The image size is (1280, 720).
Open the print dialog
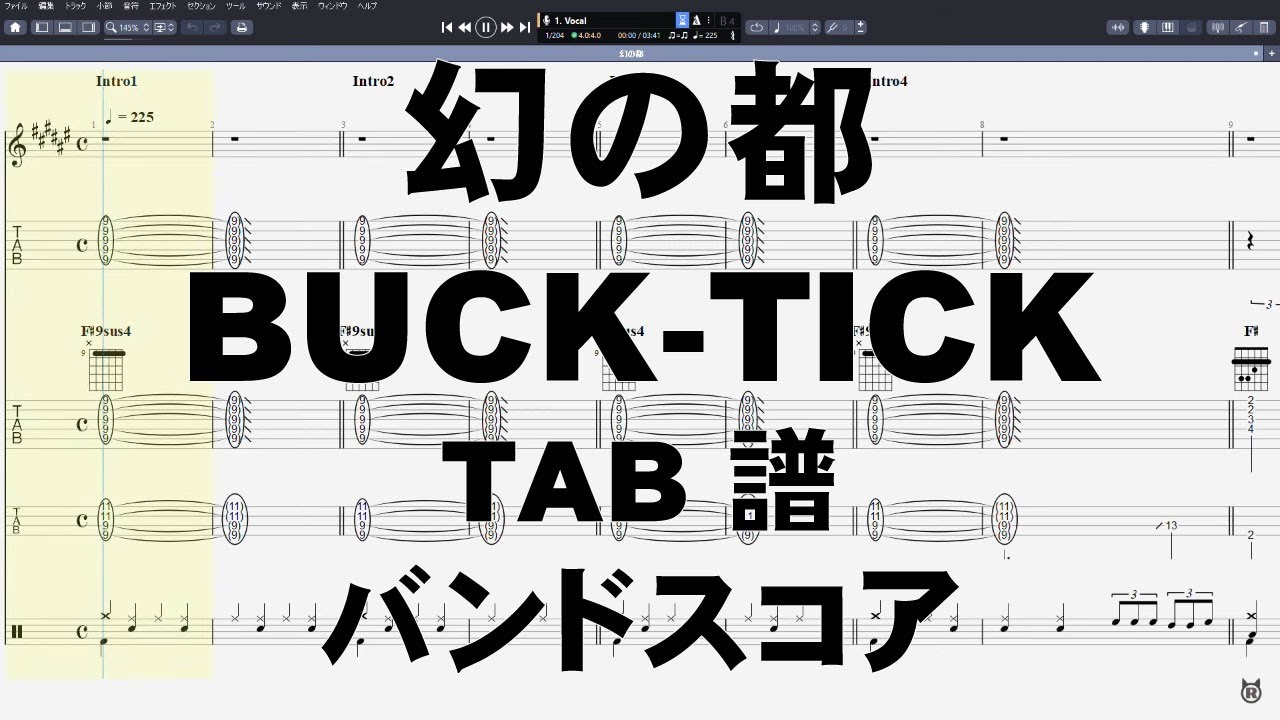pyautogui.click(x=240, y=27)
